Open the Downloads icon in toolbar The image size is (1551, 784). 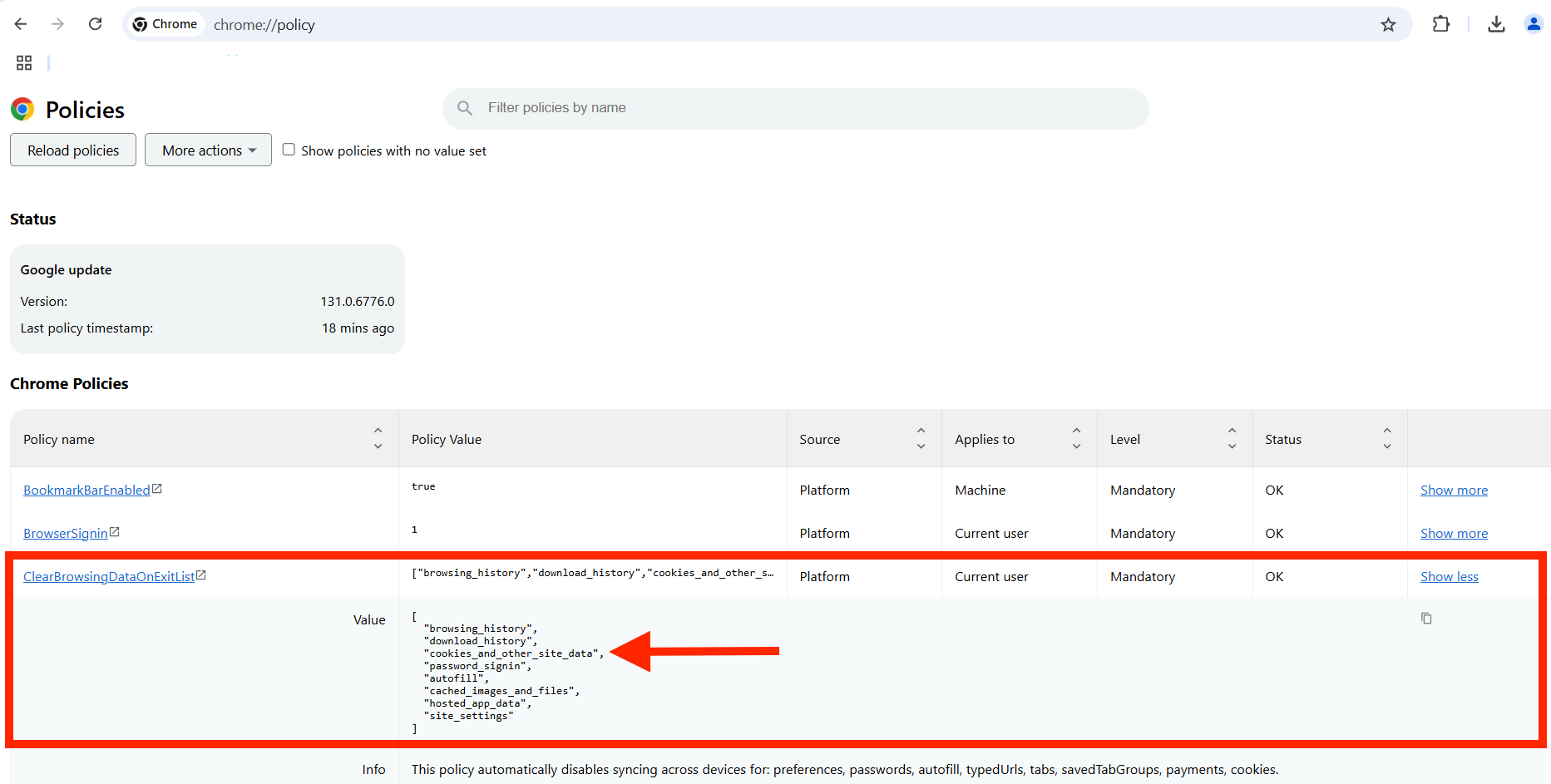tap(1496, 24)
